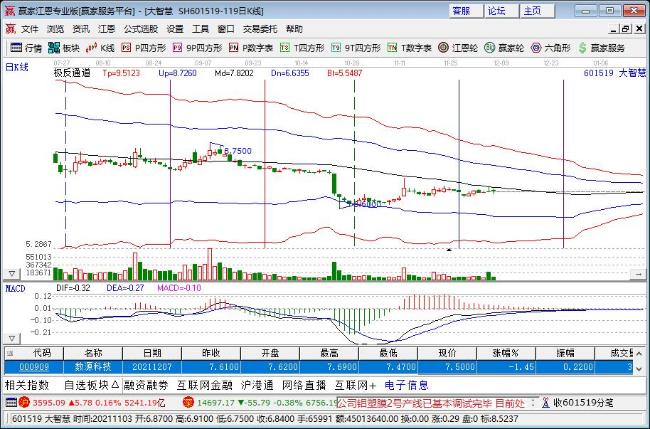Switch to K线 chart tool
Screen dimensions: 650x429
[x=100, y=48]
